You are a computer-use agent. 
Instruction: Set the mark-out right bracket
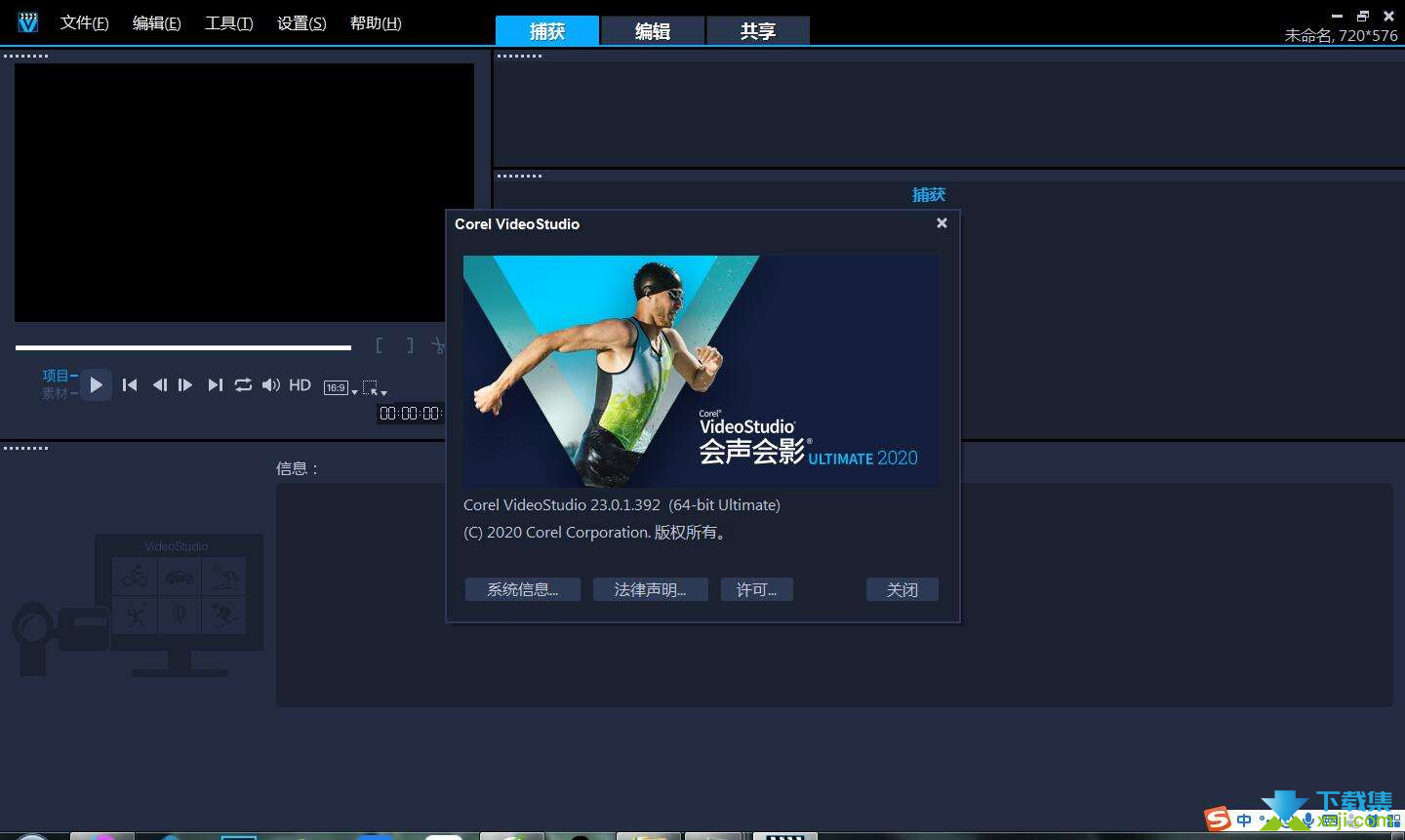[x=410, y=345]
